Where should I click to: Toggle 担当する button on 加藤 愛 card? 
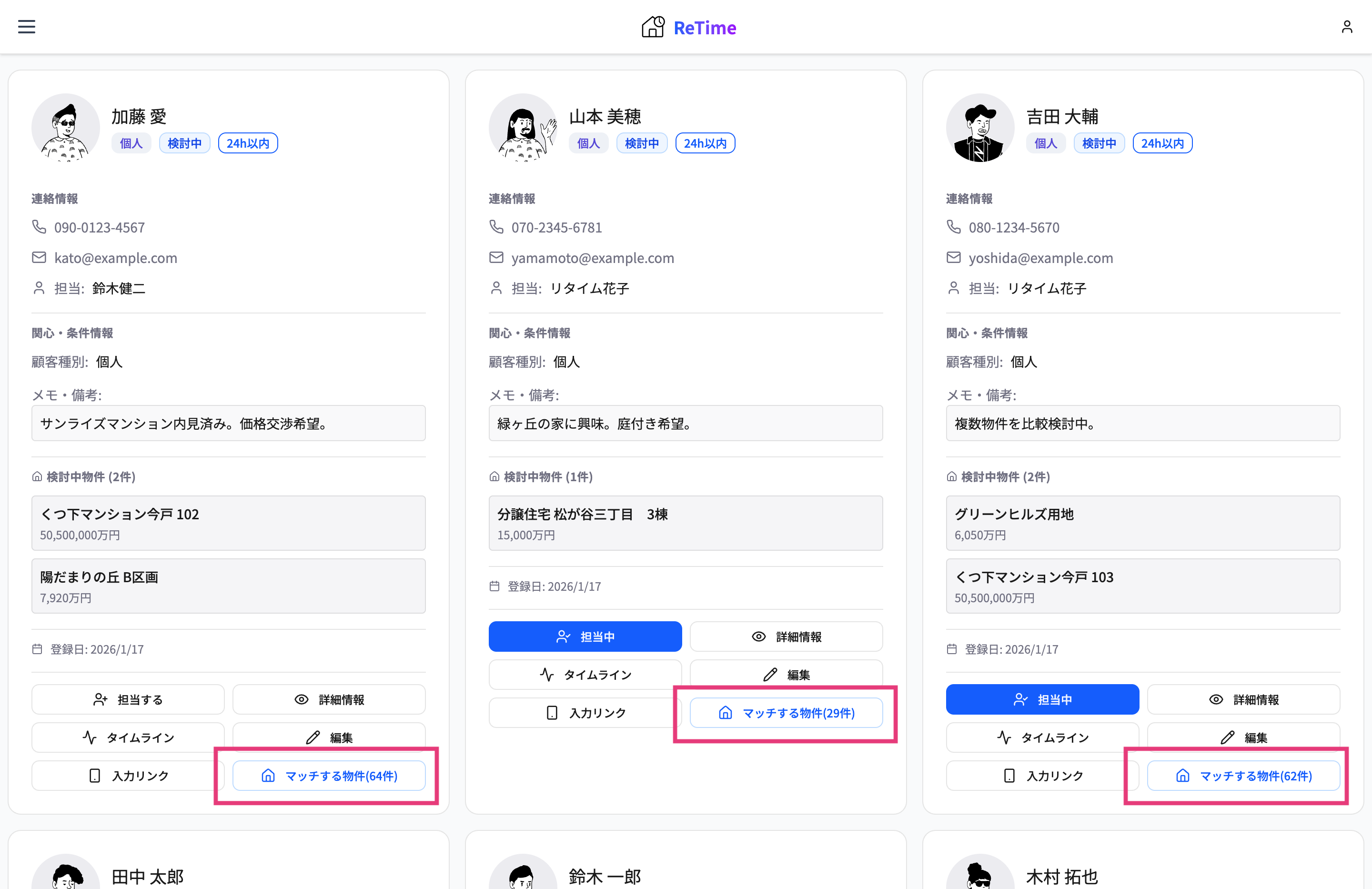tap(128, 699)
